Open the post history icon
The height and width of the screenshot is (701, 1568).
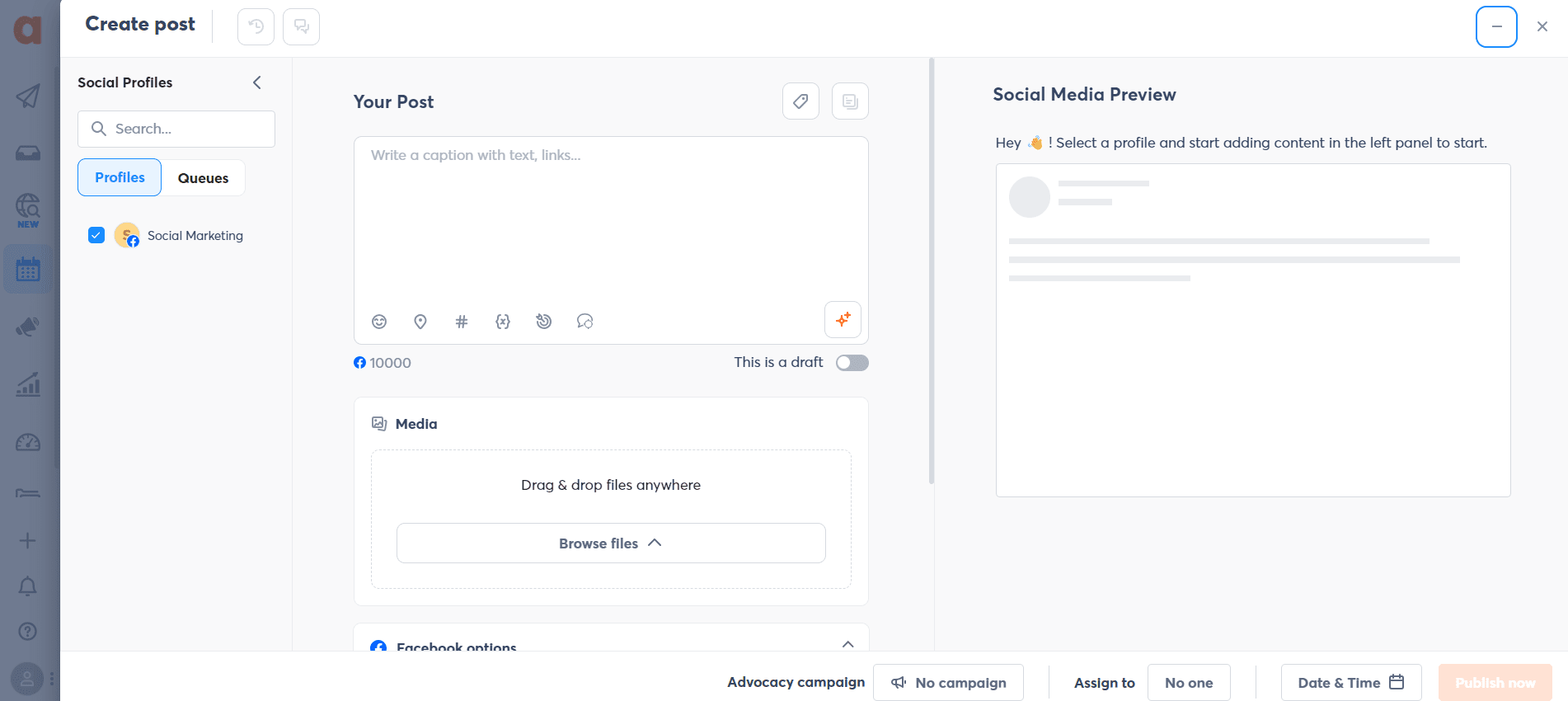click(x=256, y=26)
